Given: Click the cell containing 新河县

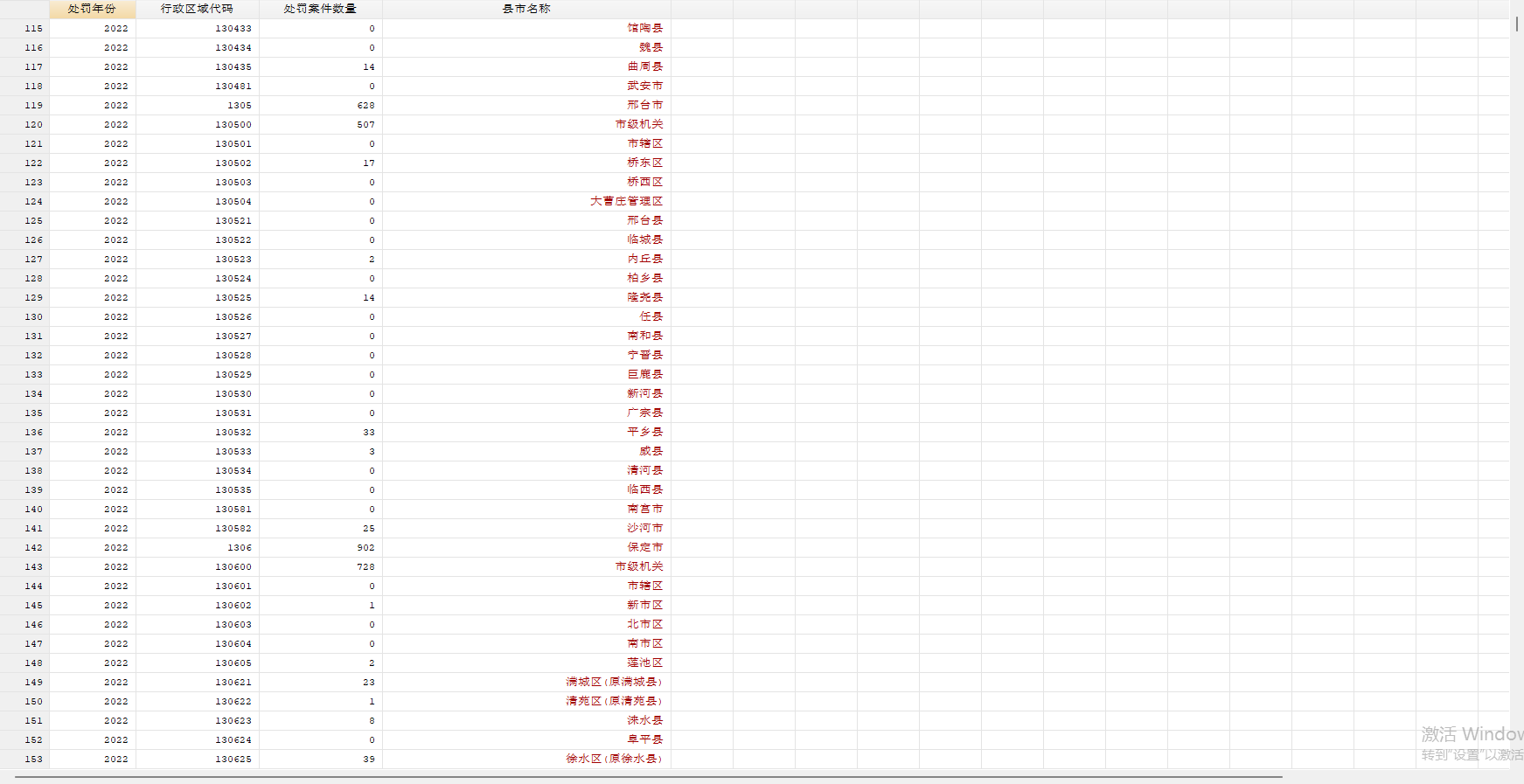Looking at the screenshot, I should point(526,394).
